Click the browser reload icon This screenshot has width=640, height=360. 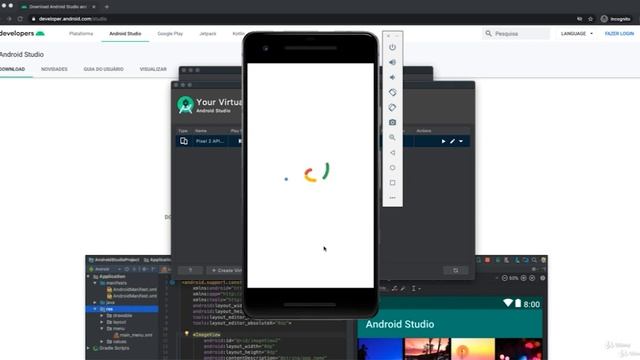(20, 19)
